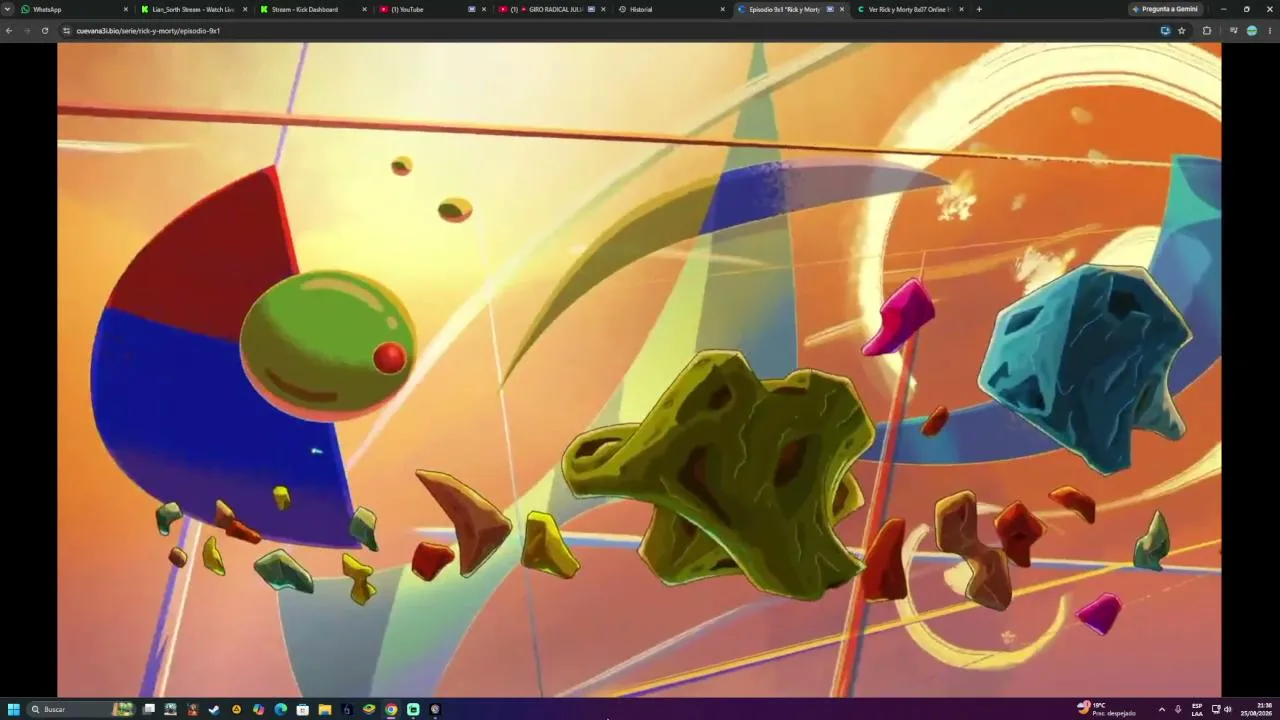1280x720 pixels.
Task: Open the weather widget showing despejado
Action: click(1106, 709)
